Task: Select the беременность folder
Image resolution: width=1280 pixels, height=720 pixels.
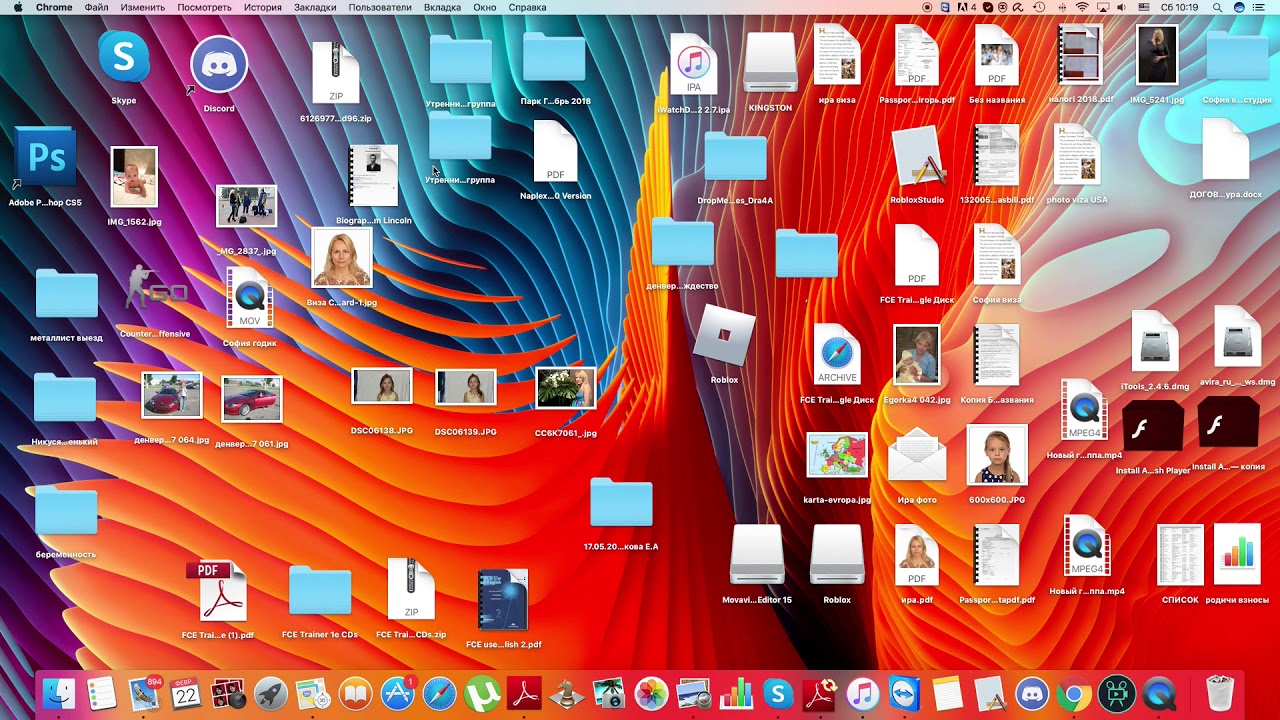Action: pos(66,510)
